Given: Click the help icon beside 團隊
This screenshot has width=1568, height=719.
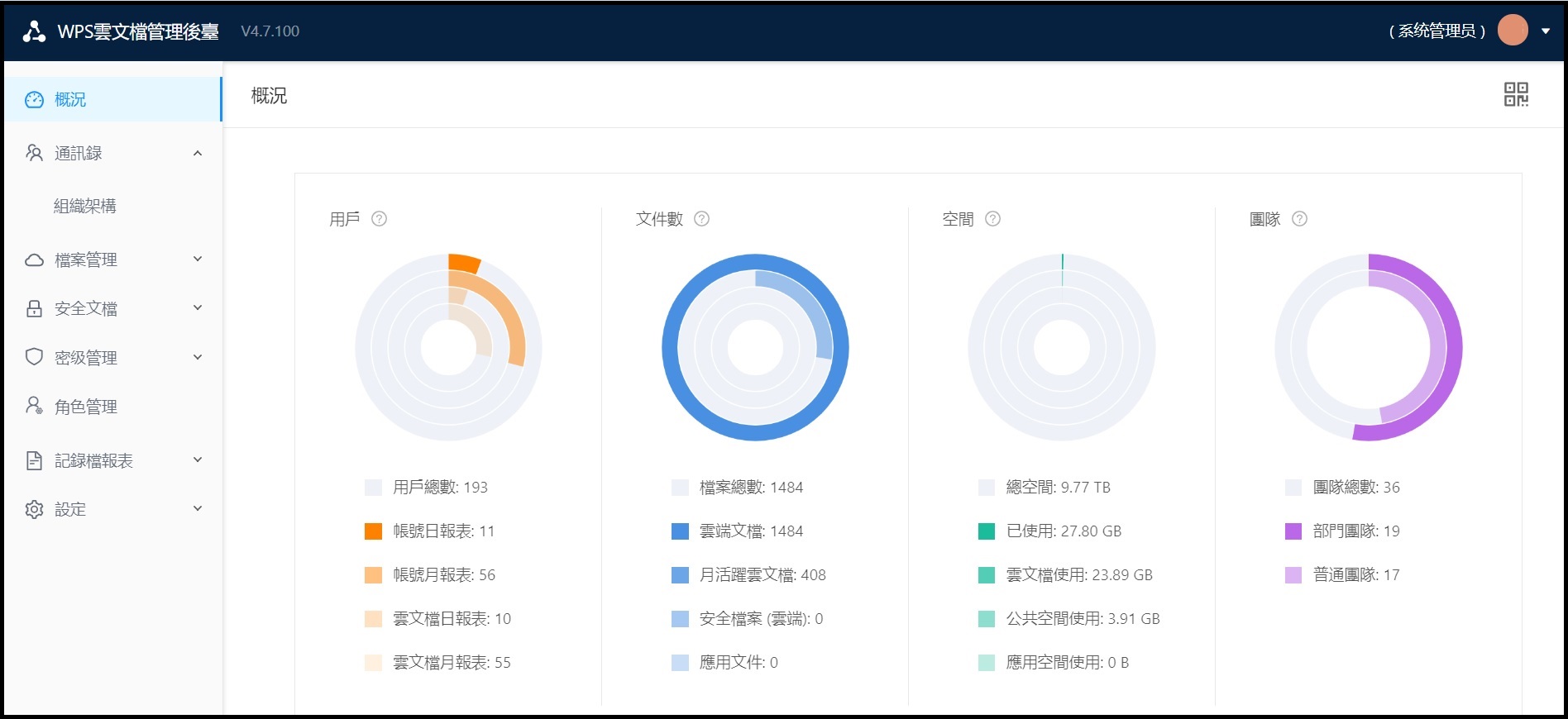Looking at the screenshot, I should click(1299, 219).
